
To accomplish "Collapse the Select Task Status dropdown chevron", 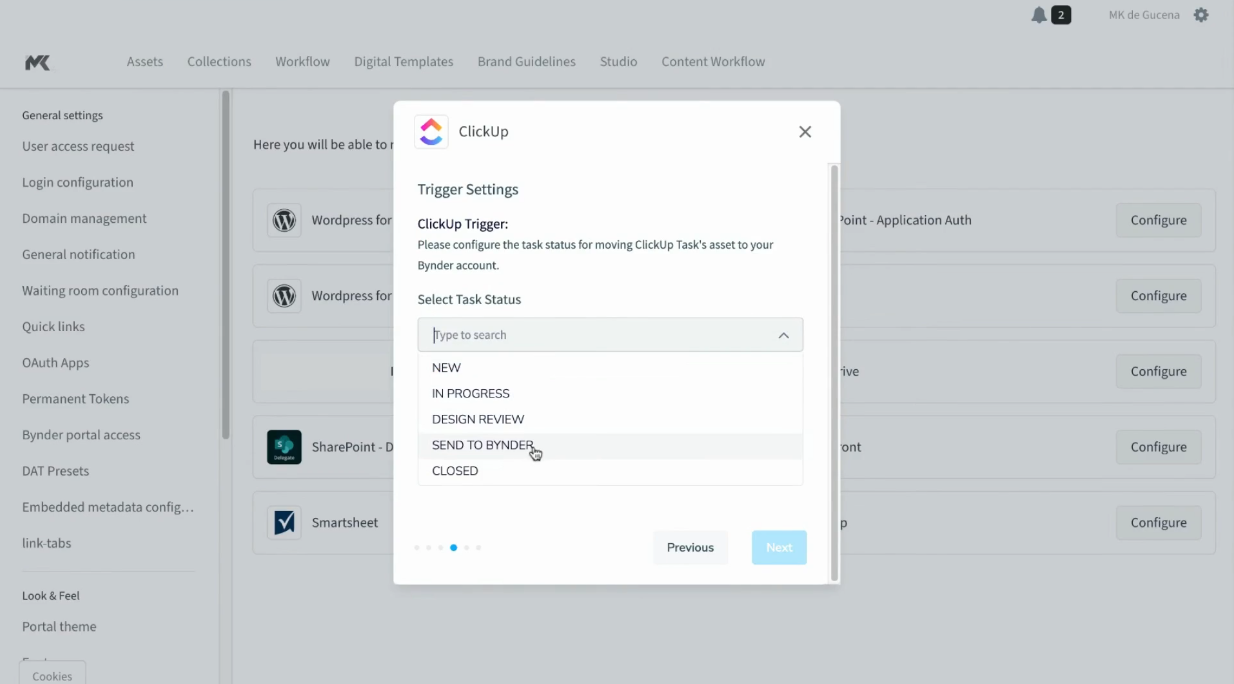I will pos(784,335).
